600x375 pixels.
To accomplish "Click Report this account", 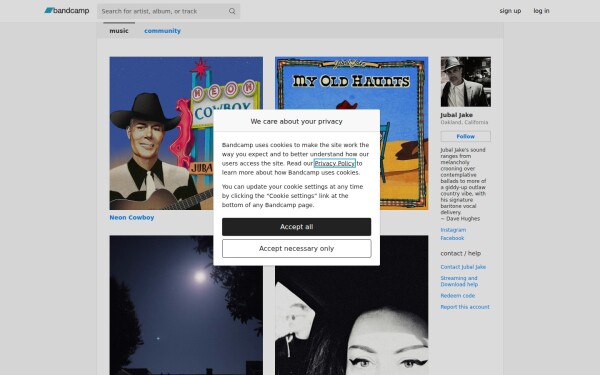I will click(465, 307).
